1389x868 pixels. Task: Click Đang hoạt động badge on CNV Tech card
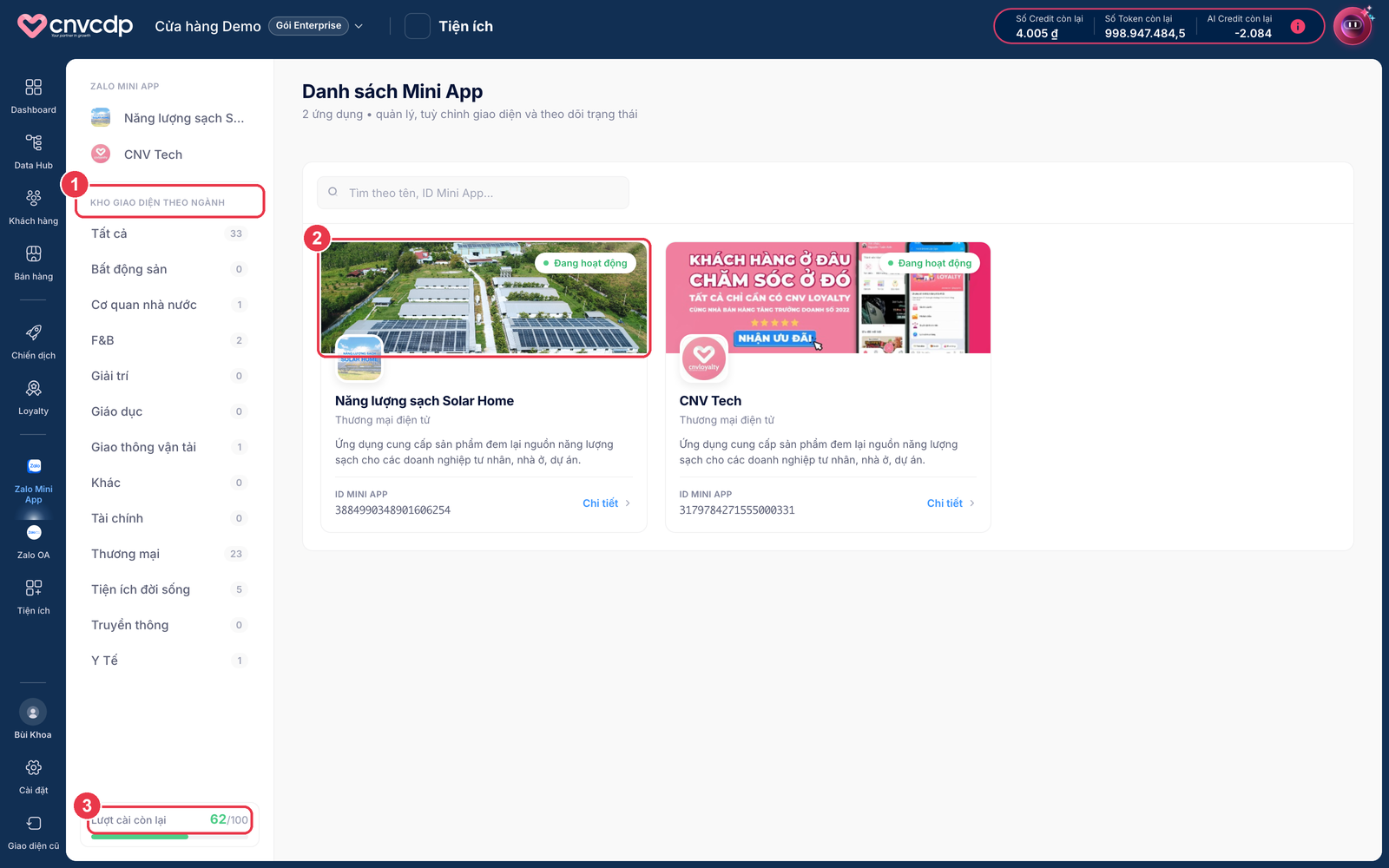coord(930,263)
